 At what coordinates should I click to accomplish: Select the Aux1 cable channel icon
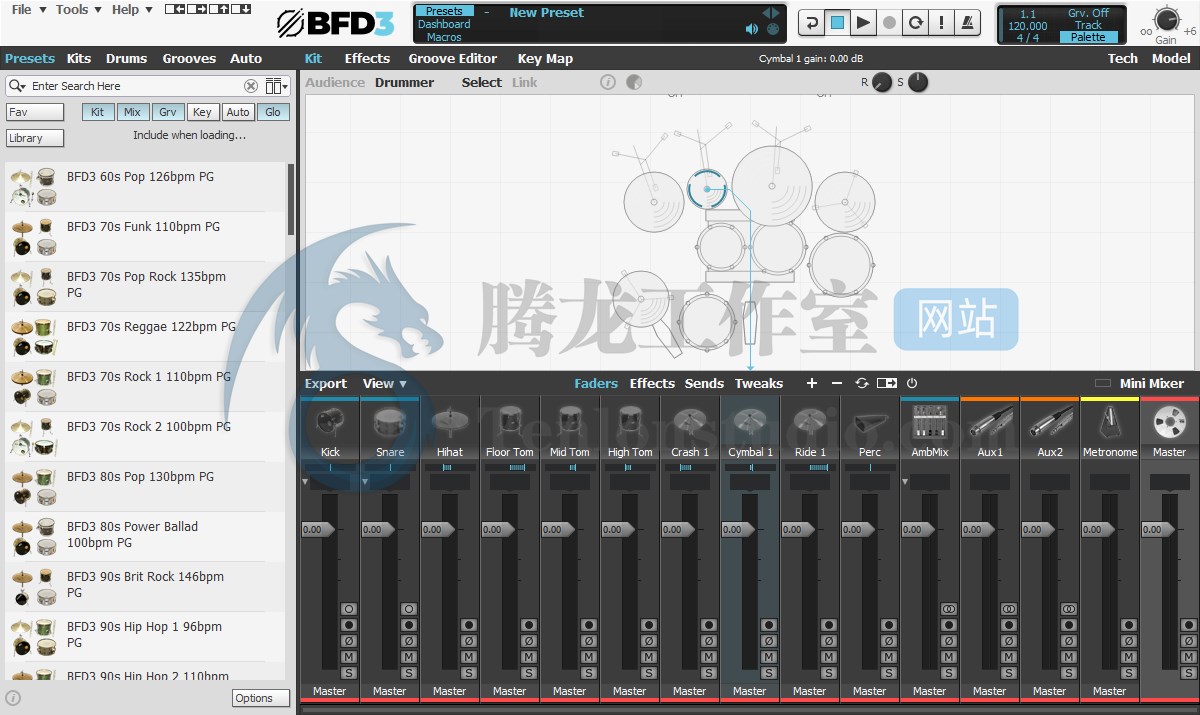point(990,423)
